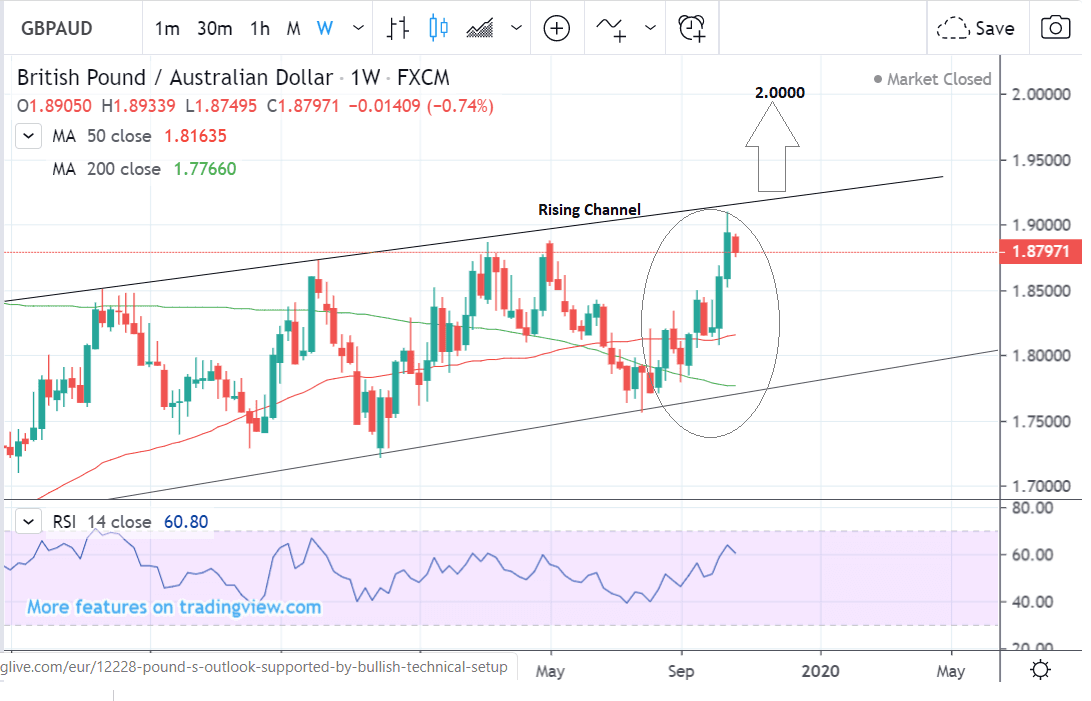Viewport: 1091px width, 701px height.
Task: Open chart settings gear at the bottom right
Action: pos(1040,670)
